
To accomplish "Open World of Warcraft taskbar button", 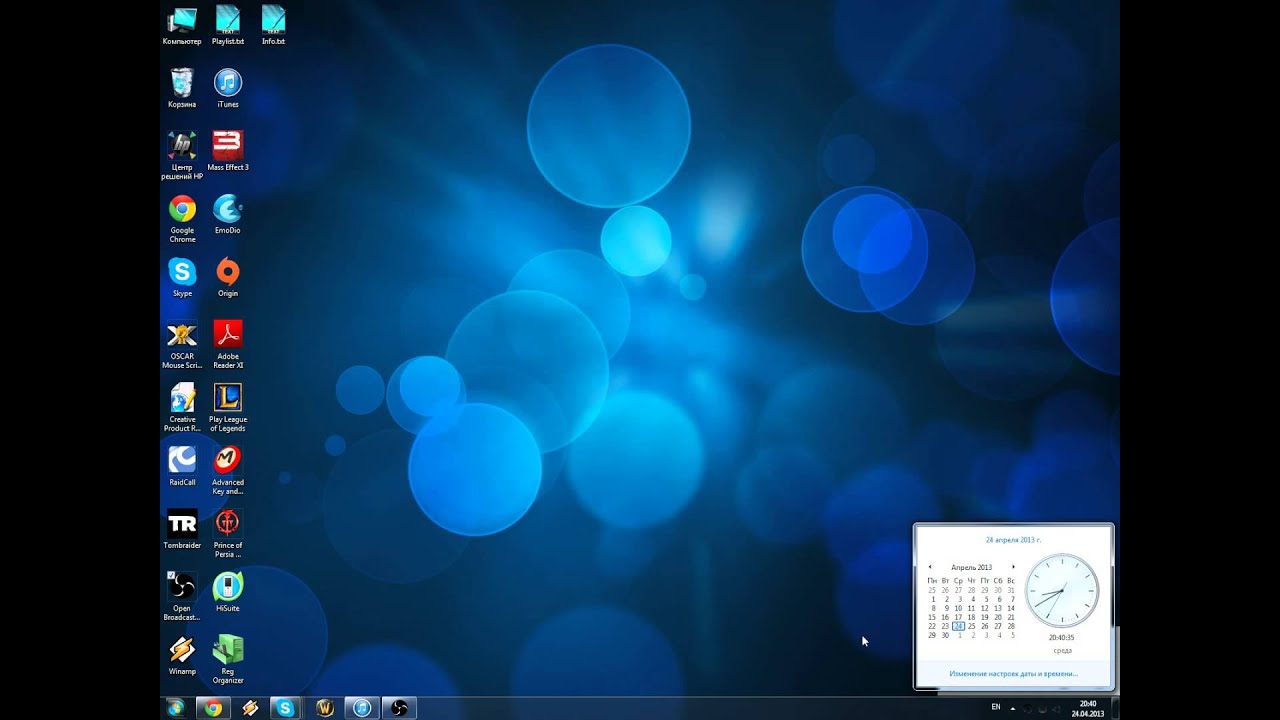I will pyautogui.click(x=324, y=708).
